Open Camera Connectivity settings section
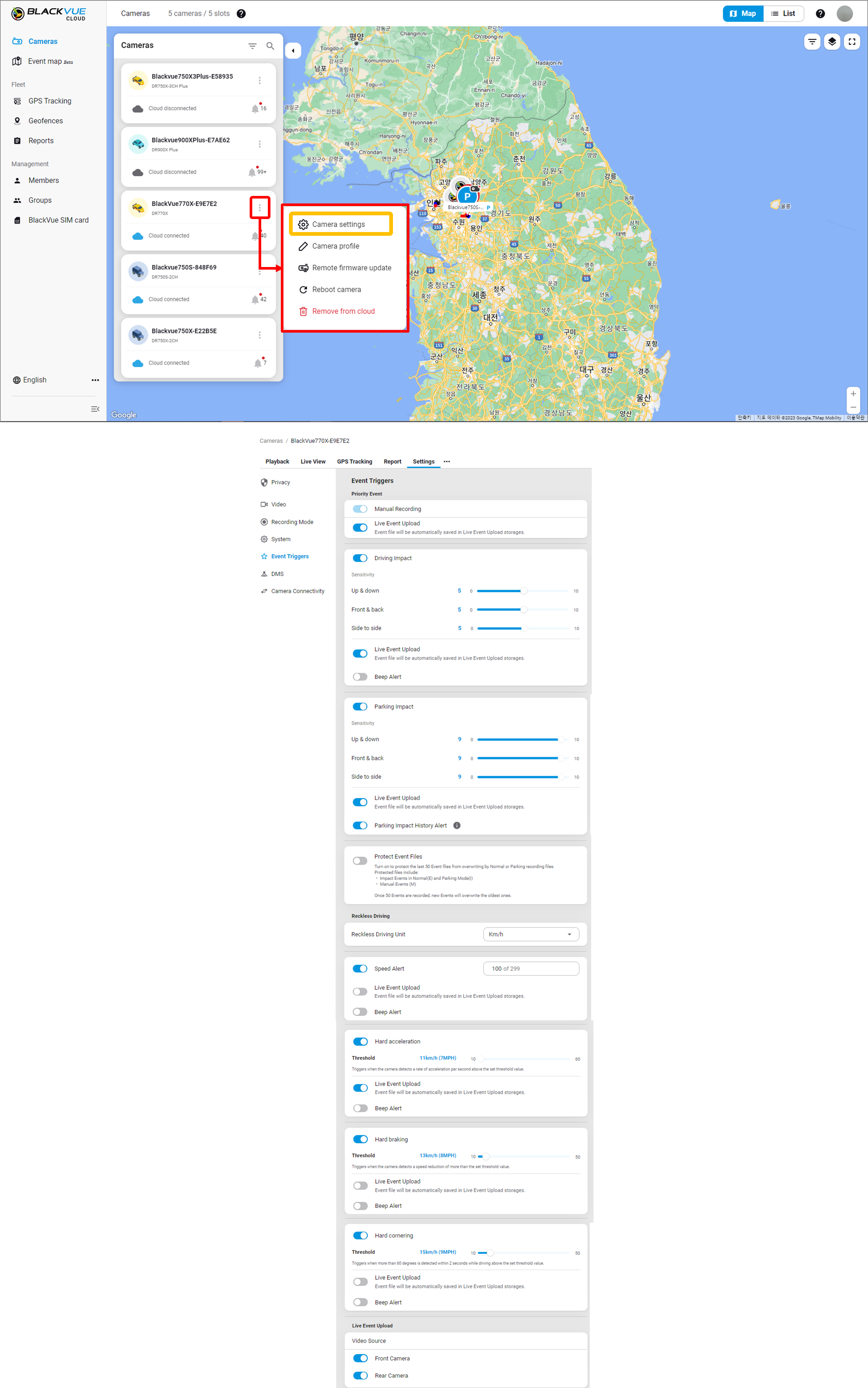 click(293, 591)
